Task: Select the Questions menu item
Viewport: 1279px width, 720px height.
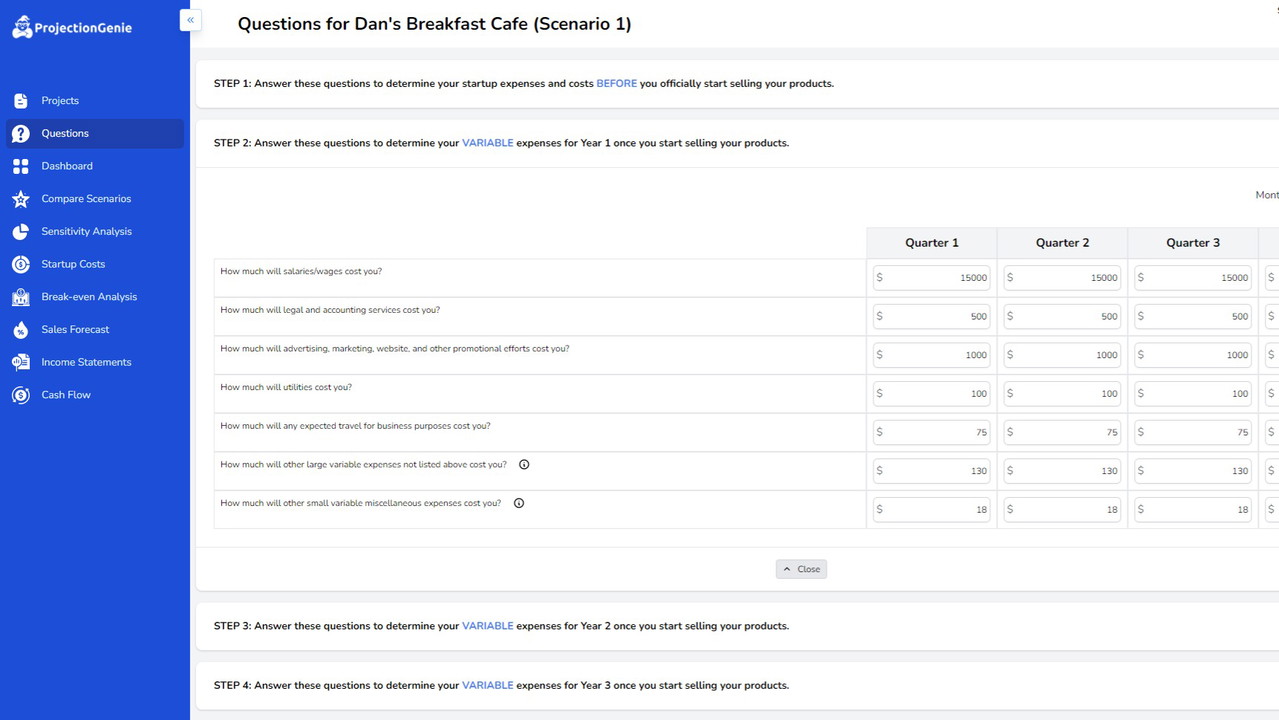Action: pos(95,134)
